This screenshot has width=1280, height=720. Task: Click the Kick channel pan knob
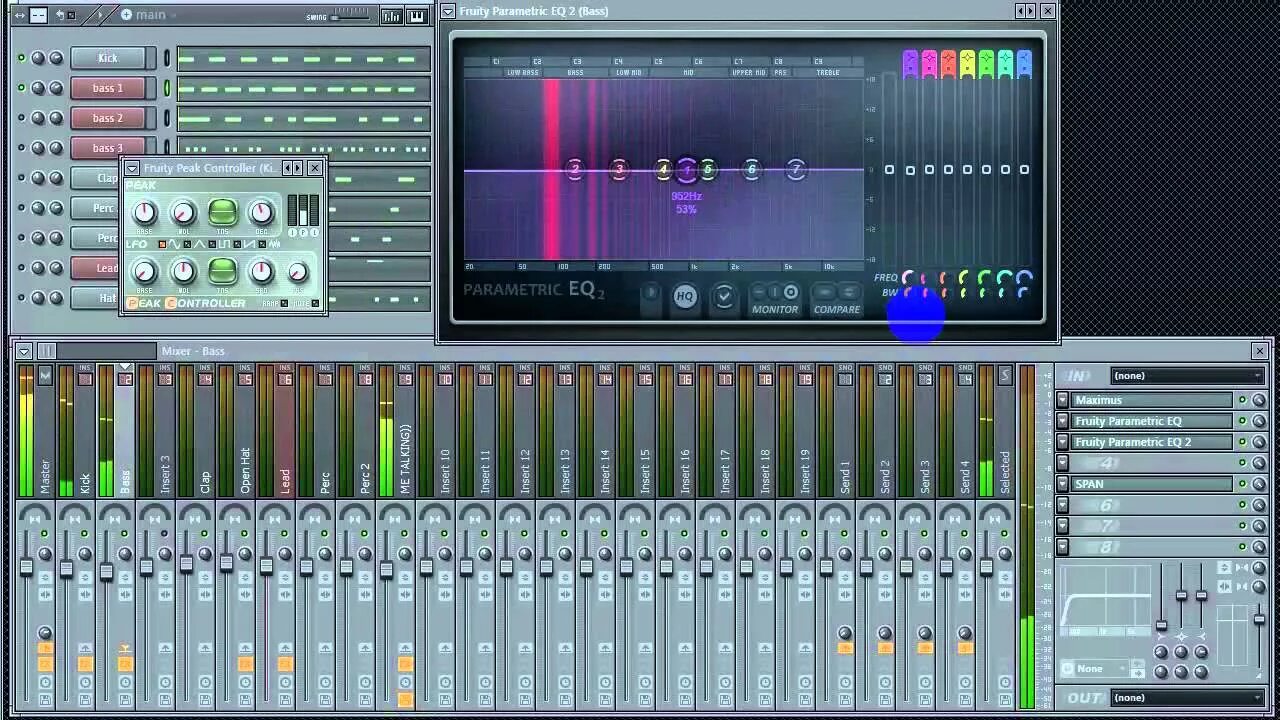pyautogui.click(x=38, y=58)
